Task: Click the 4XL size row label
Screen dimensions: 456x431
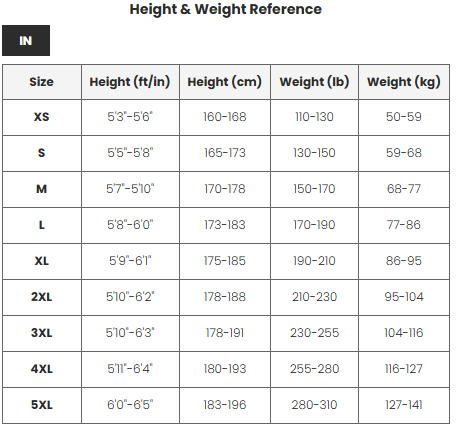Action: [x=42, y=369]
